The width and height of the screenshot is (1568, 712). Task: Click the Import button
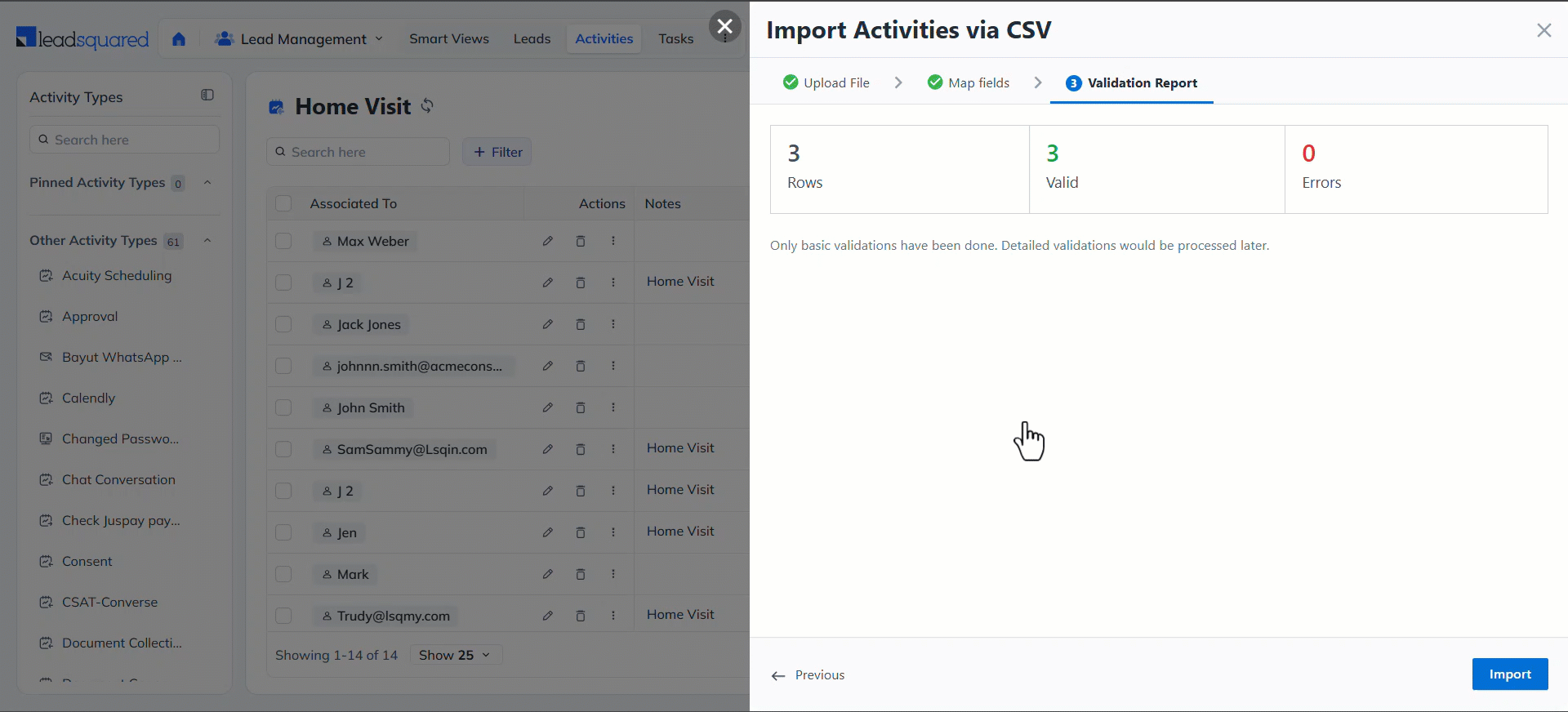[x=1510, y=674]
